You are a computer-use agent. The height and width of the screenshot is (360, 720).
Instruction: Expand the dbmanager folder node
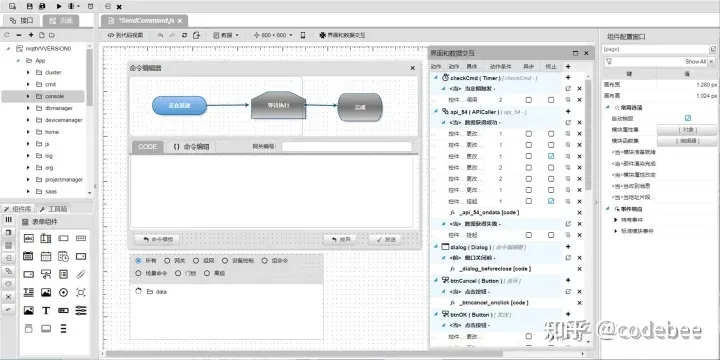[x=28, y=108]
